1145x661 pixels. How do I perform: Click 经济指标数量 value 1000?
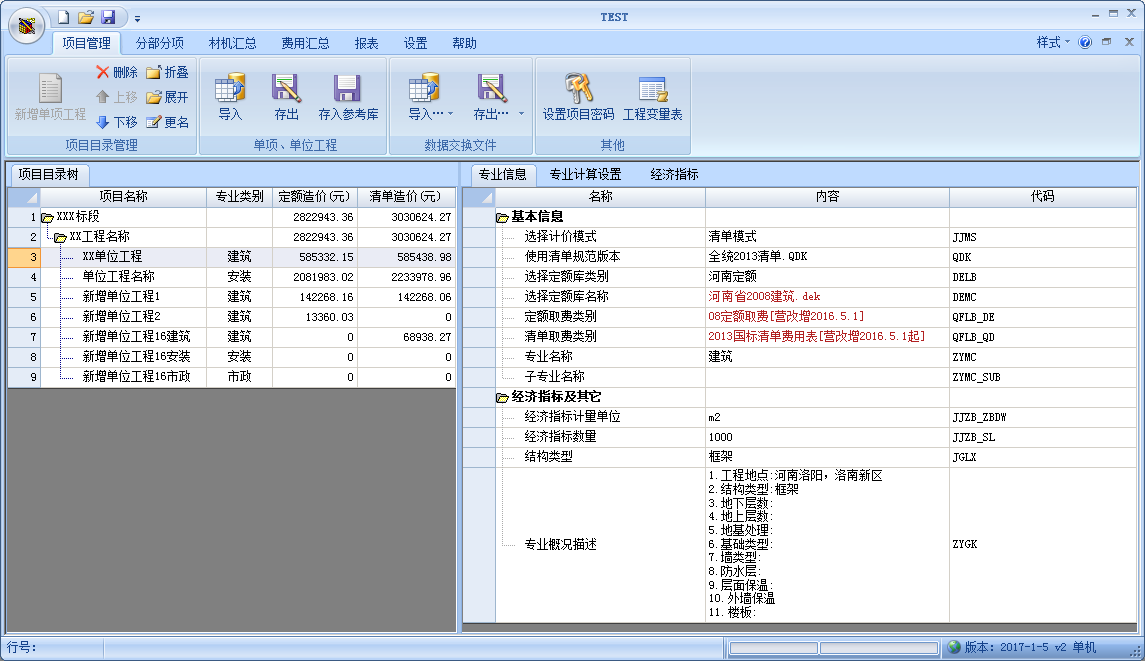click(x=827, y=437)
